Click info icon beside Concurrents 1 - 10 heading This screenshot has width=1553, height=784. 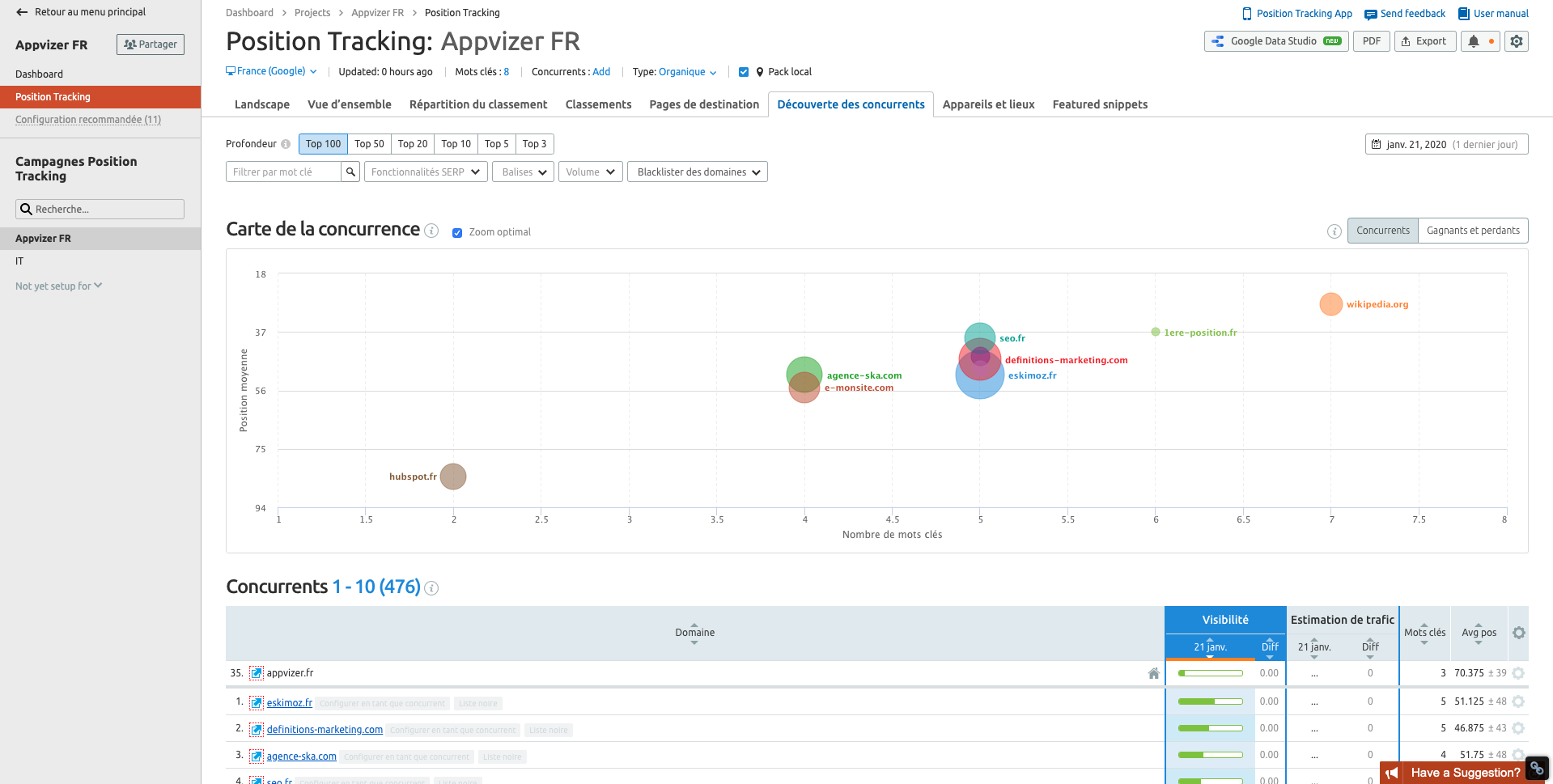point(431,588)
